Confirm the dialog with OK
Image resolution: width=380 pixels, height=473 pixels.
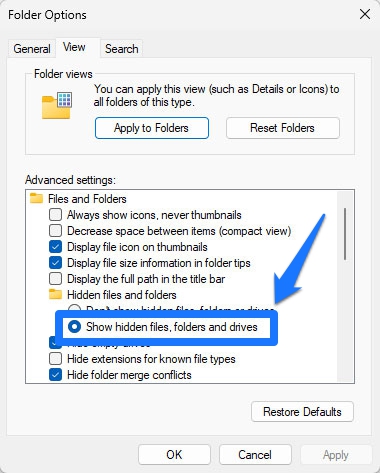[174, 455]
